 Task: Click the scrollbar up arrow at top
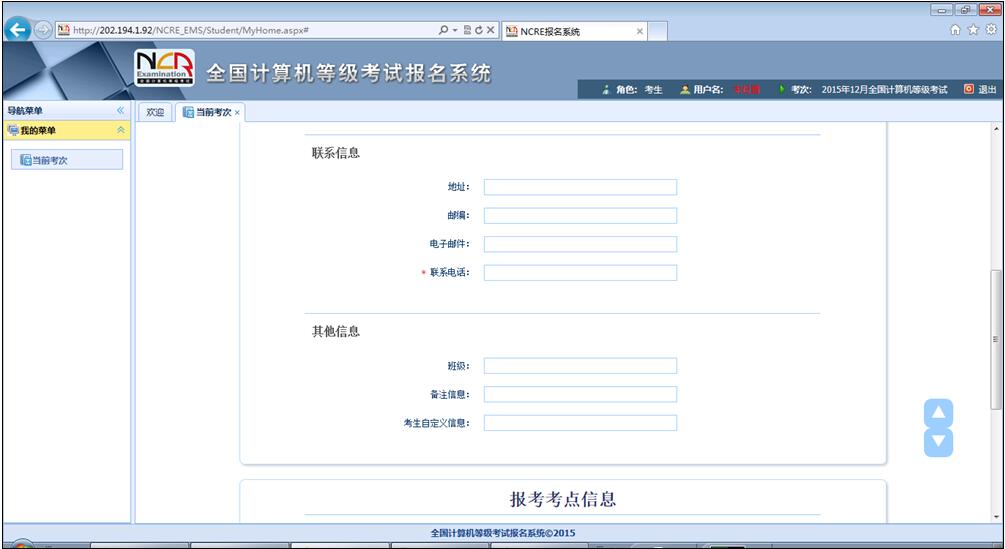[996, 128]
